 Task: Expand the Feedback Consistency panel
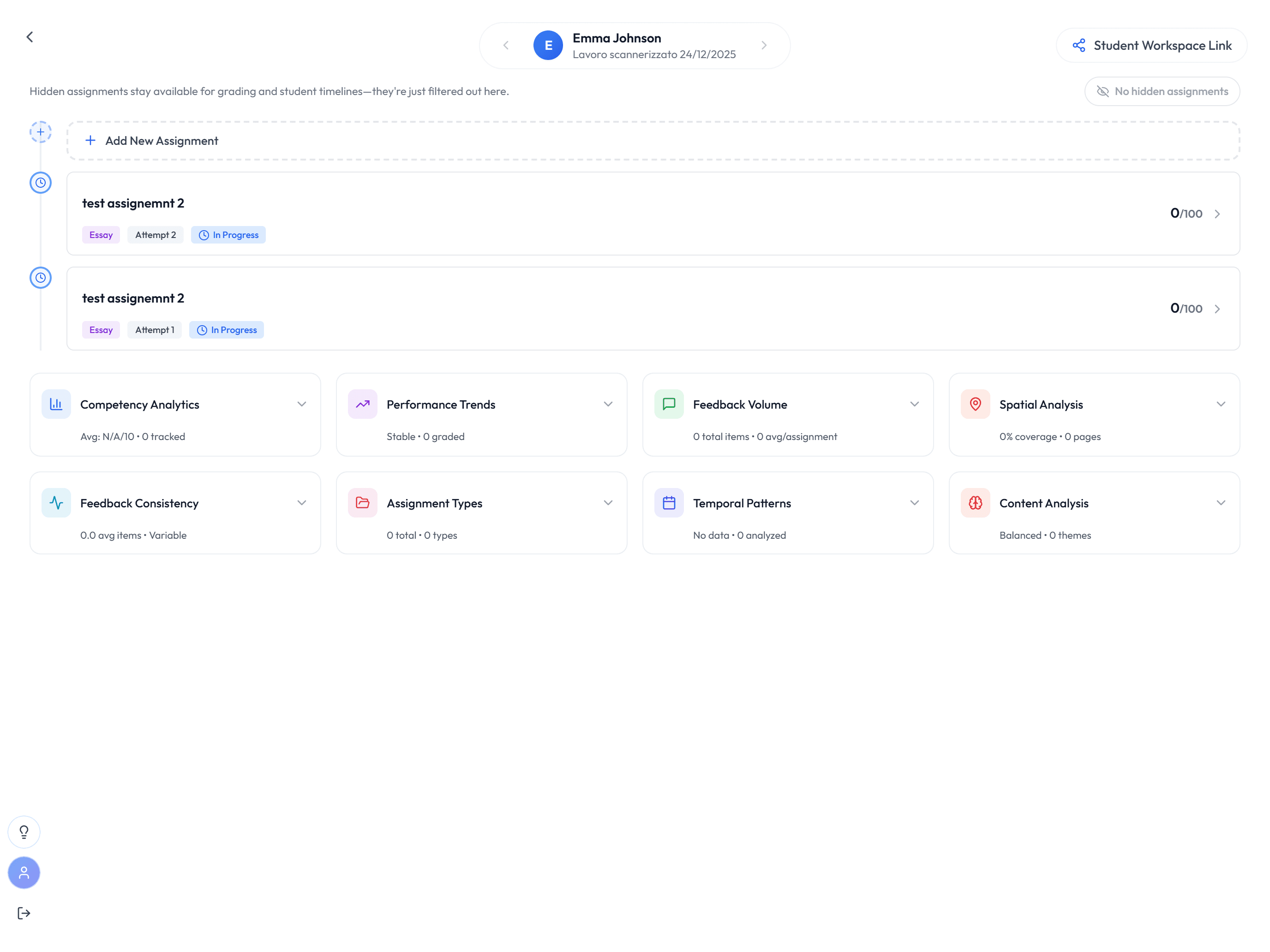(301, 503)
